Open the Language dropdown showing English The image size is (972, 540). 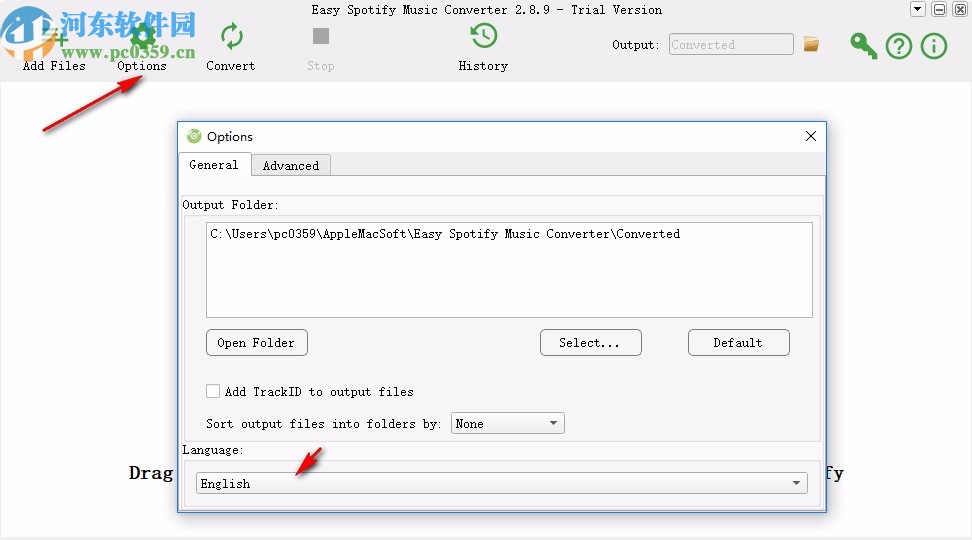[x=501, y=483]
